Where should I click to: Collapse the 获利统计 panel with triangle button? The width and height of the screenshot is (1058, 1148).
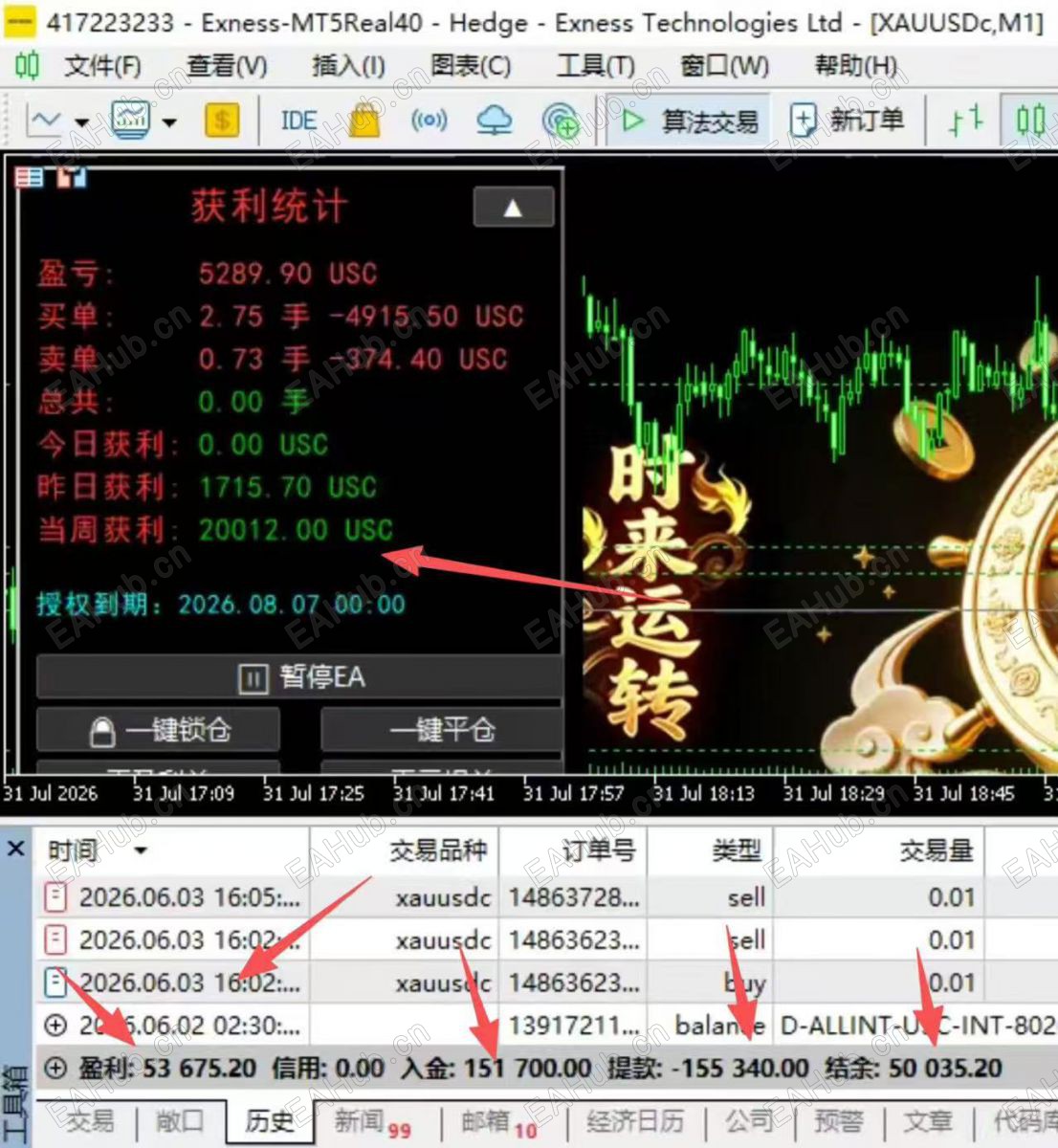click(514, 207)
